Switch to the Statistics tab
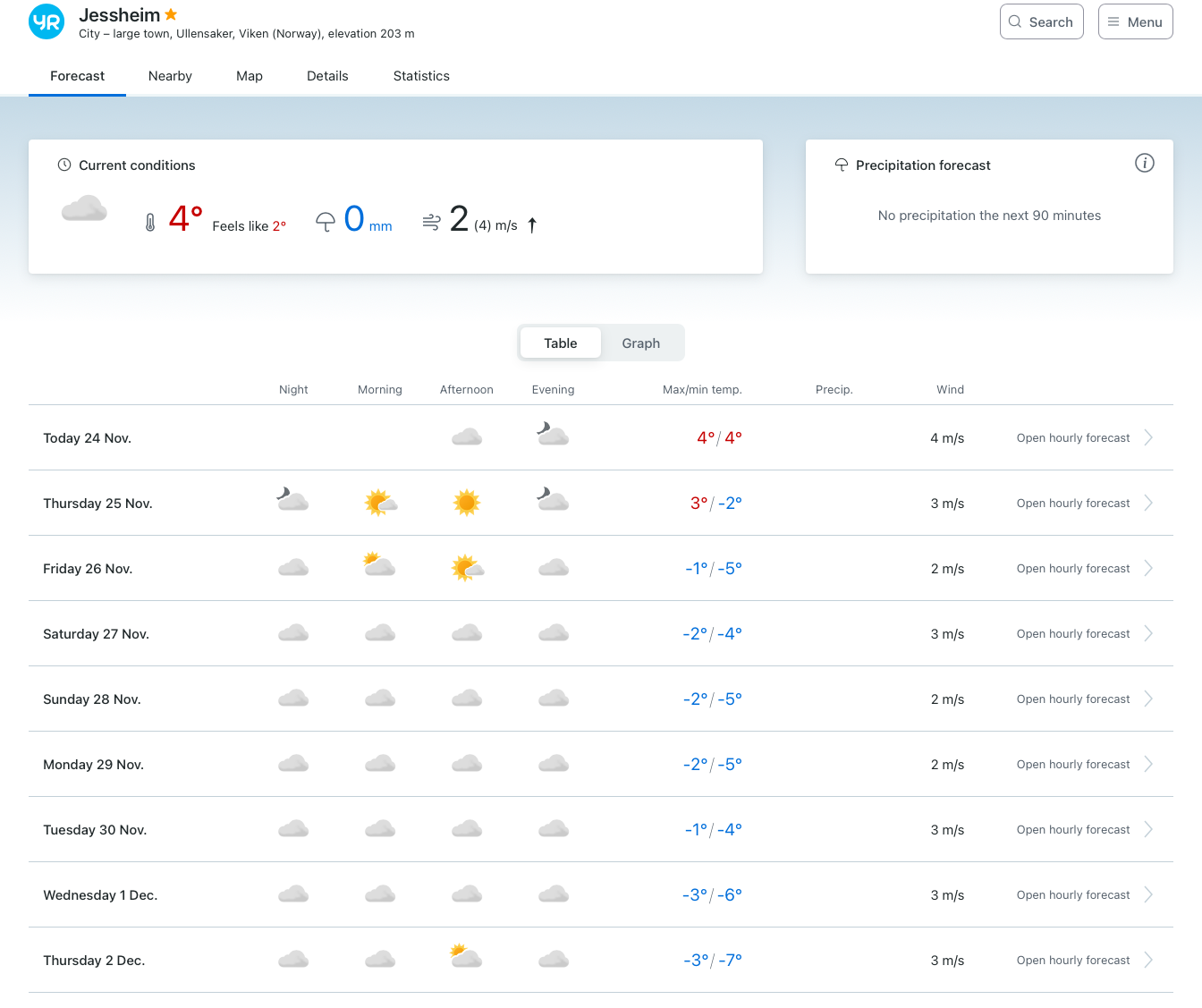The width and height of the screenshot is (1202, 1008). click(x=421, y=76)
